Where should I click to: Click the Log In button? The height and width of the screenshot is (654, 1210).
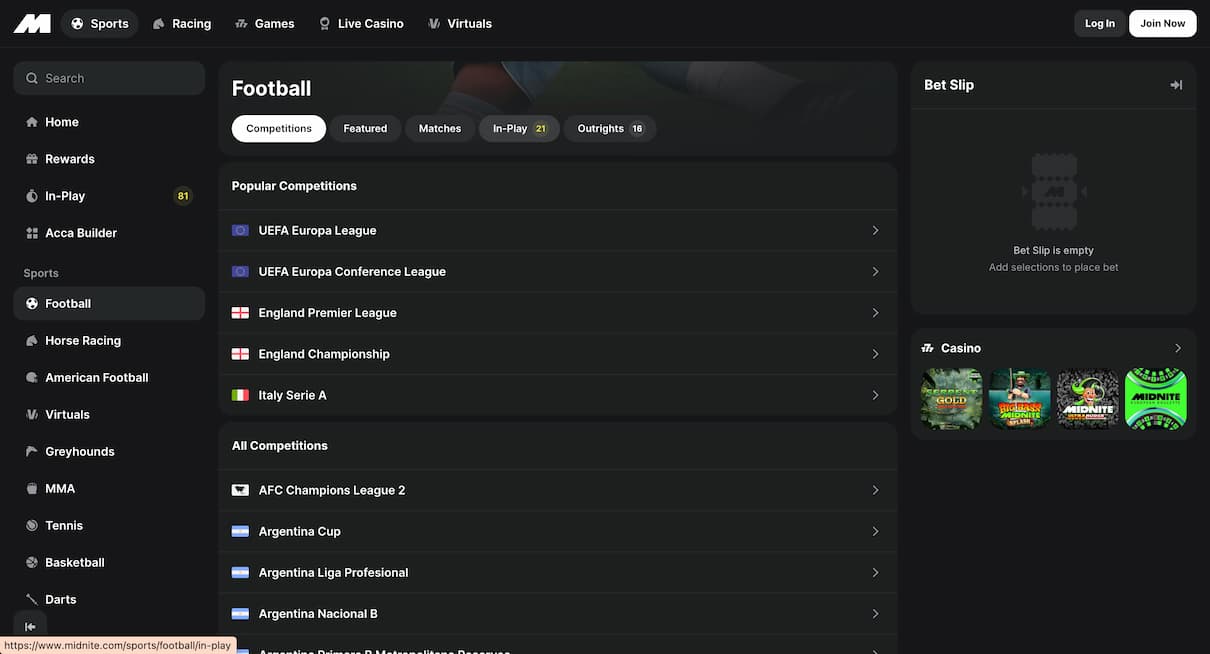[1099, 24]
